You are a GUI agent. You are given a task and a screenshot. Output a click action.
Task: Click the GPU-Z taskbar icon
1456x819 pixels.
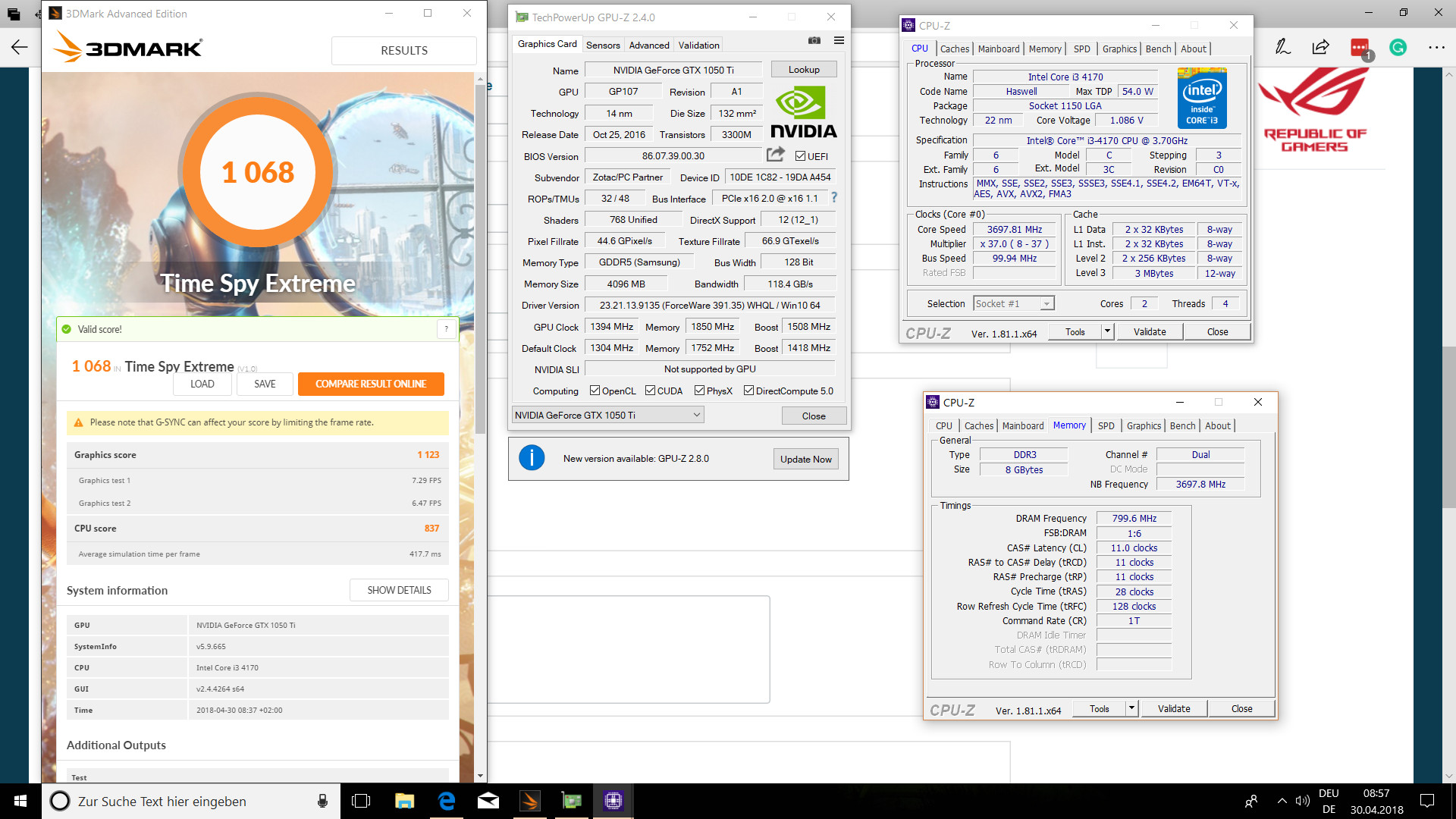coord(572,801)
